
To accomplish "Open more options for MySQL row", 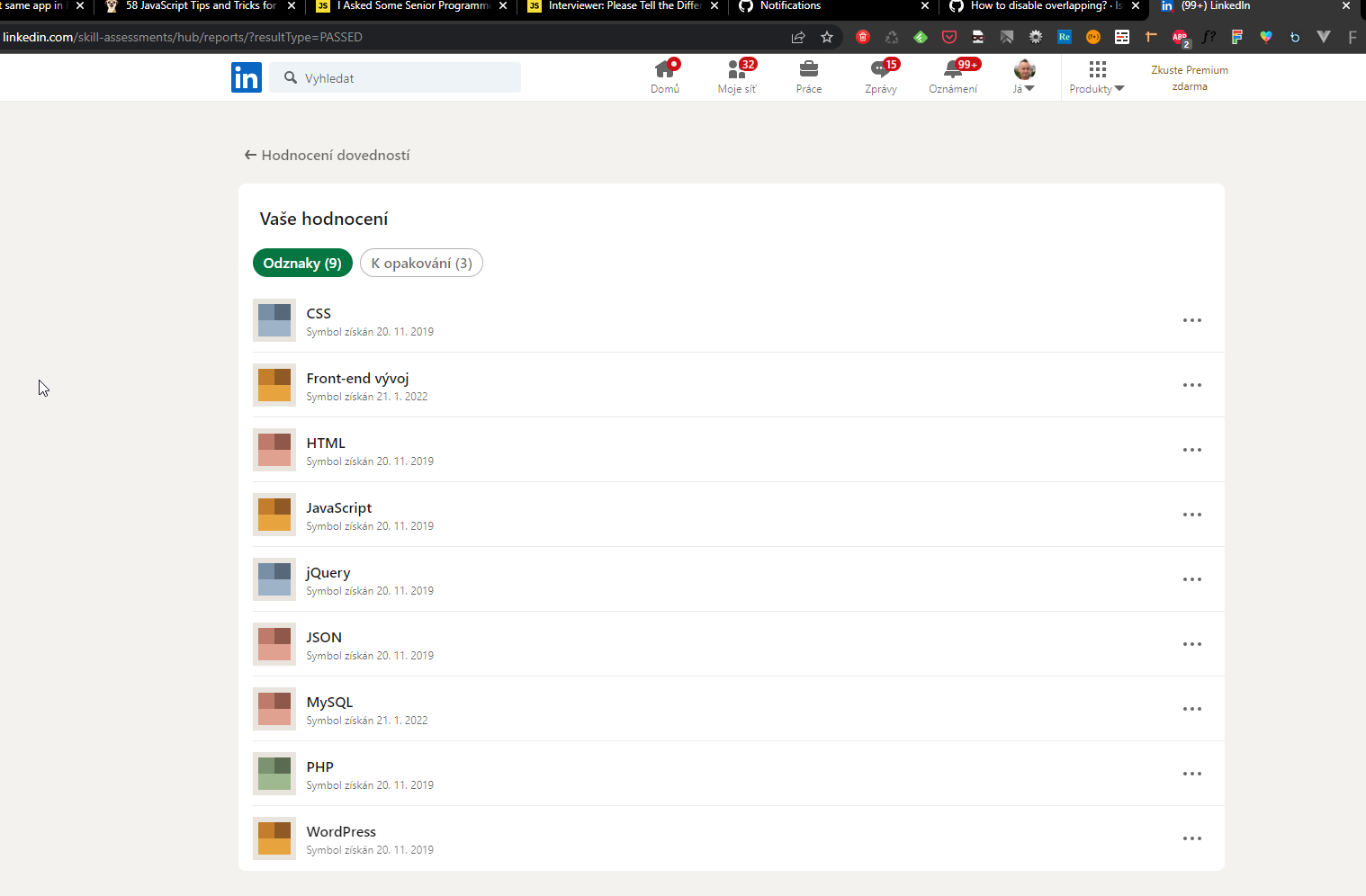I will 1192,709.
